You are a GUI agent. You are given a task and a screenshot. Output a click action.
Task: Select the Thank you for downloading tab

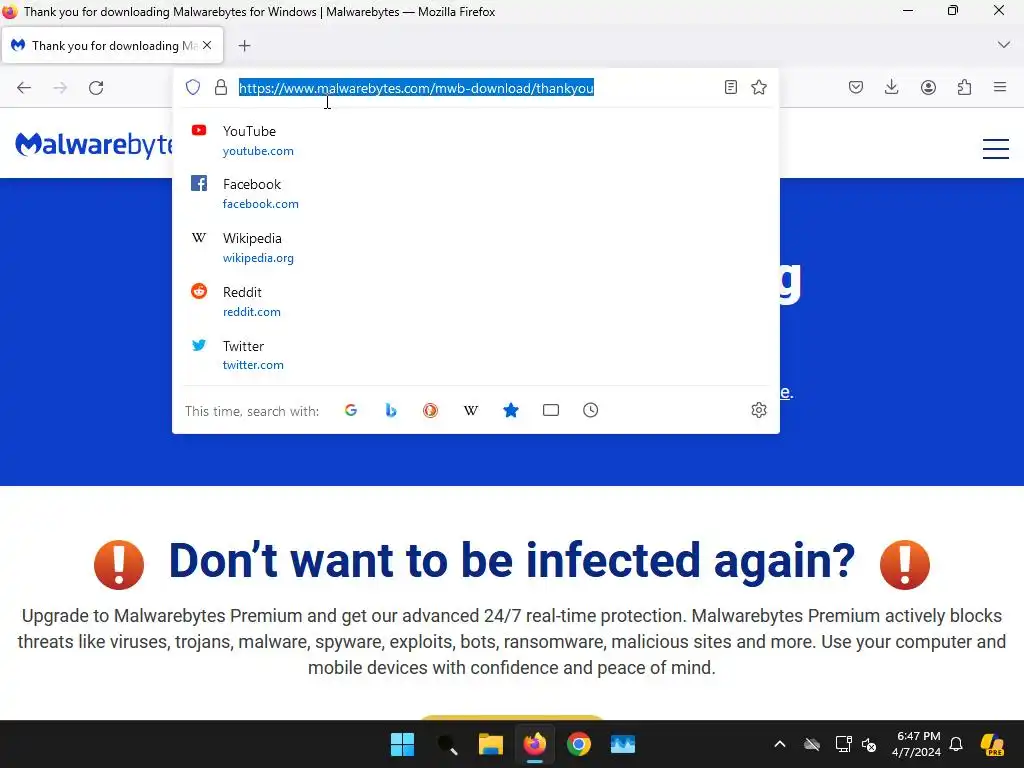click(112, 46)
